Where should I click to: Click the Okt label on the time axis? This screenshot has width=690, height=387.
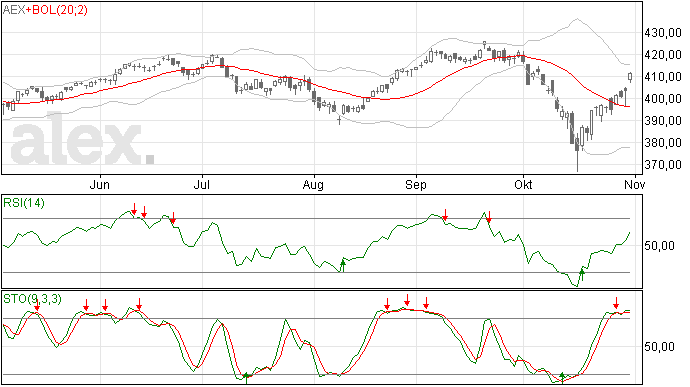523,184
